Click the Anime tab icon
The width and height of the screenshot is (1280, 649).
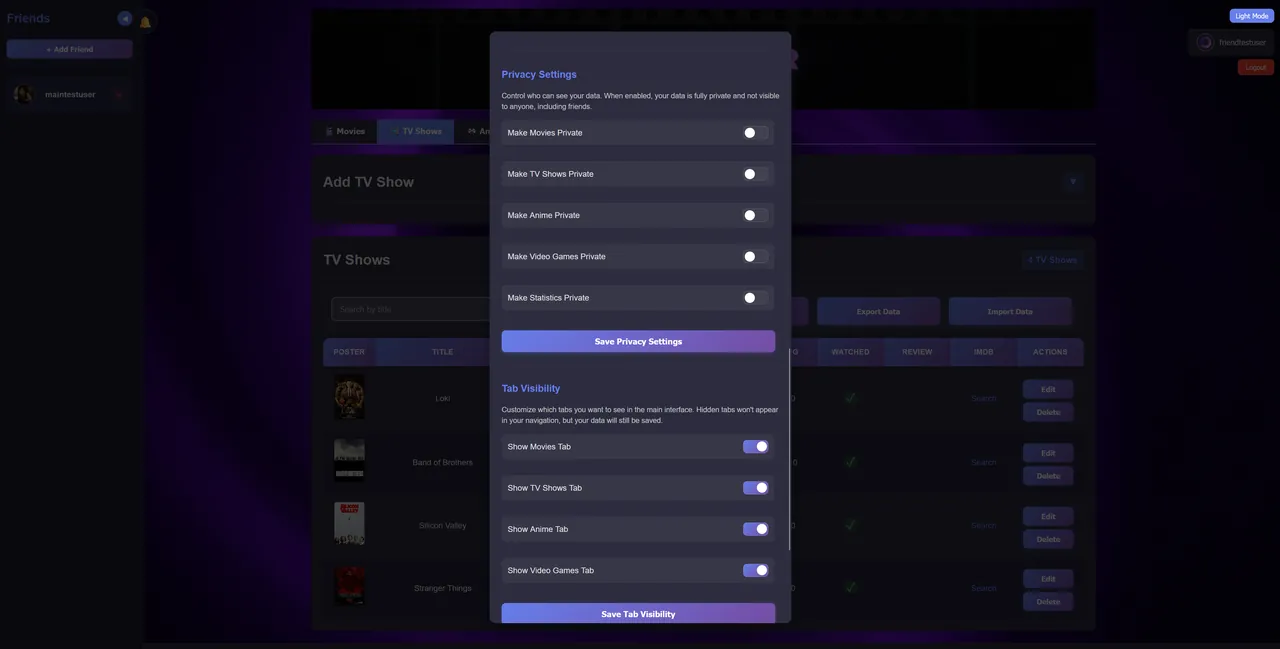(472, 131)
